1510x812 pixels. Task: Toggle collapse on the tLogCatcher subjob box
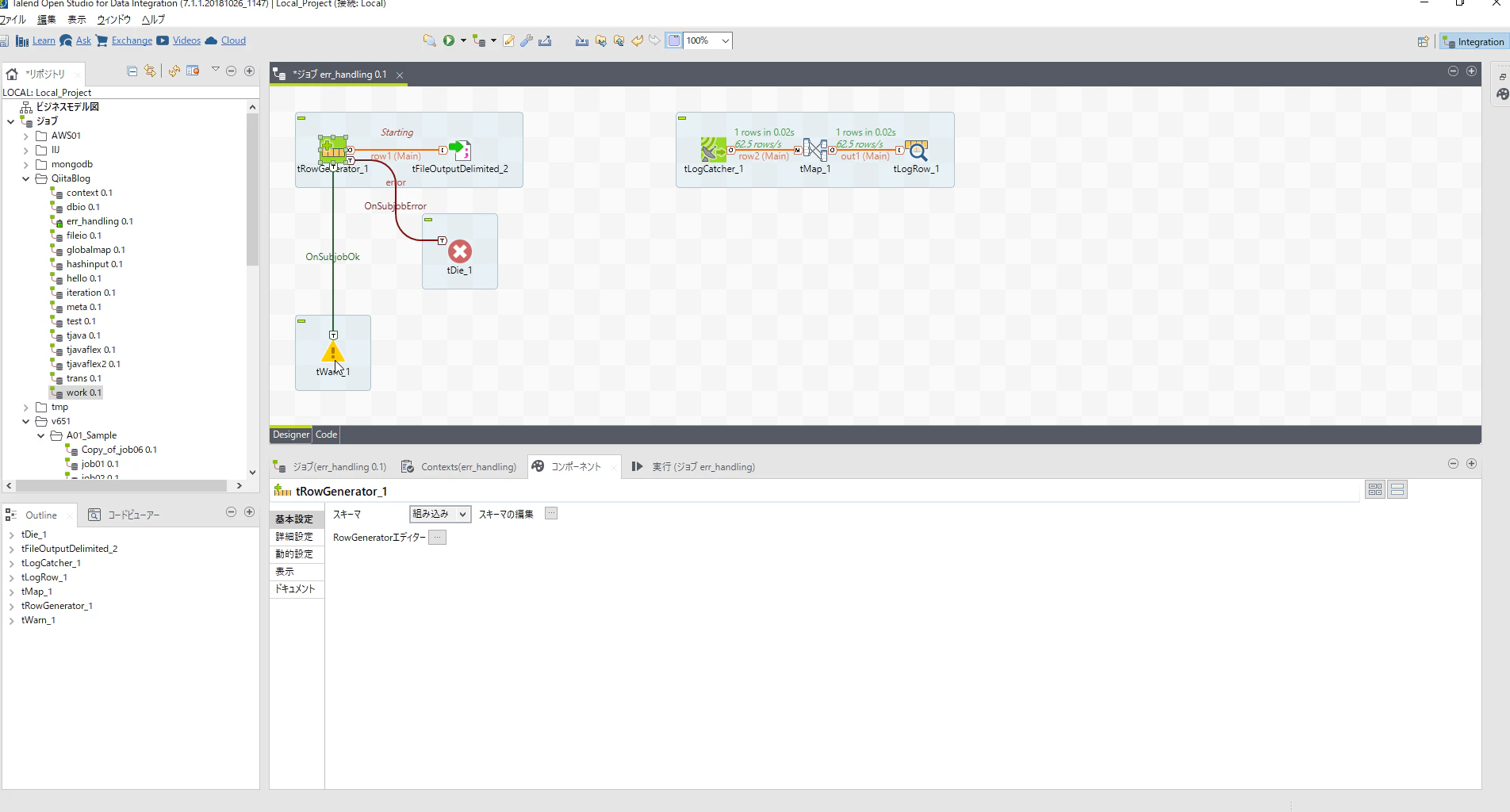[x=682, y=118]
